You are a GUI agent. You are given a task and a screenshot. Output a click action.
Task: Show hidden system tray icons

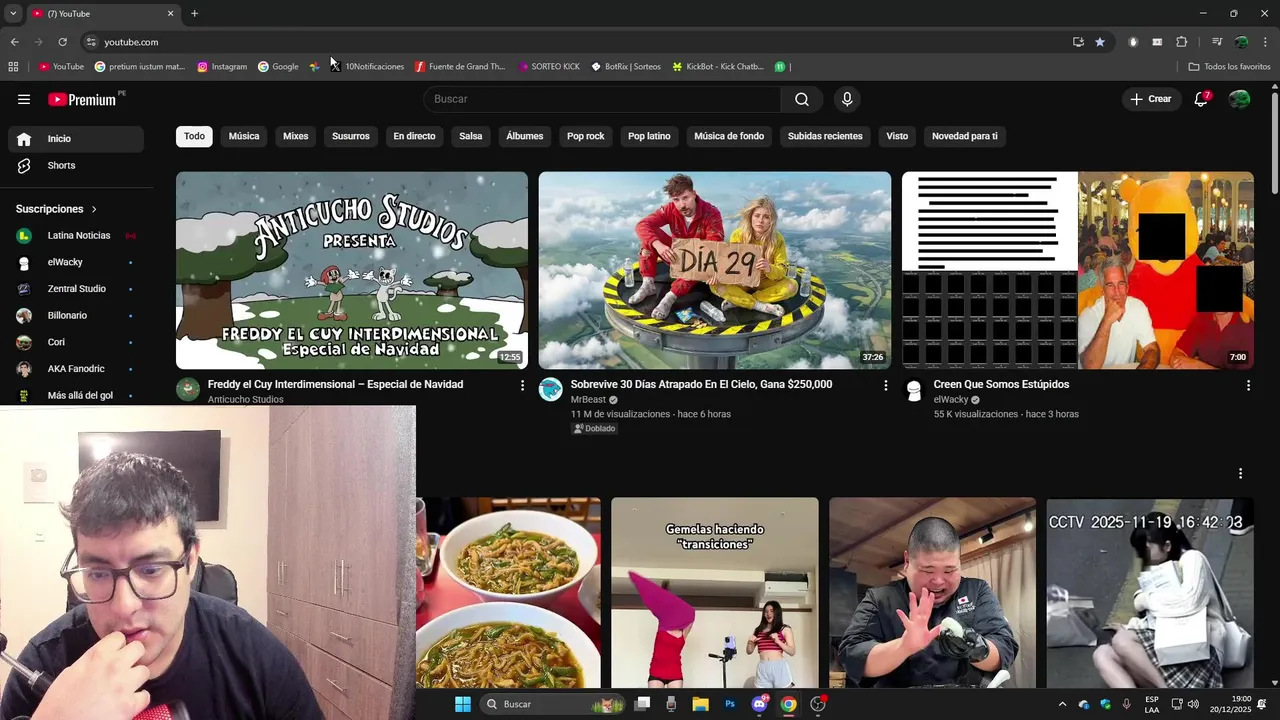pos(1062,704)
